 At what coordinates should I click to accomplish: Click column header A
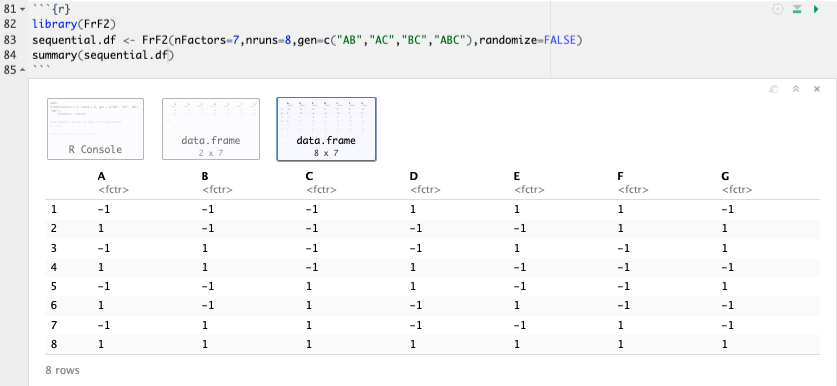point(101,176)
